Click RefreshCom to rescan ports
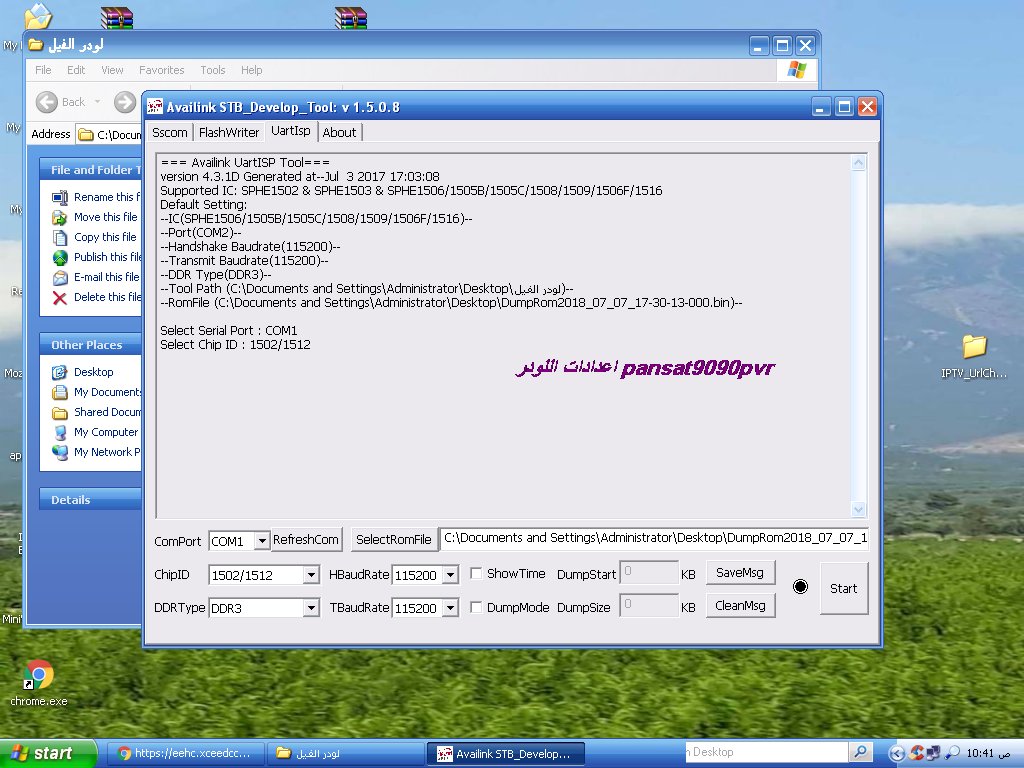 click(x=306, y=539)
